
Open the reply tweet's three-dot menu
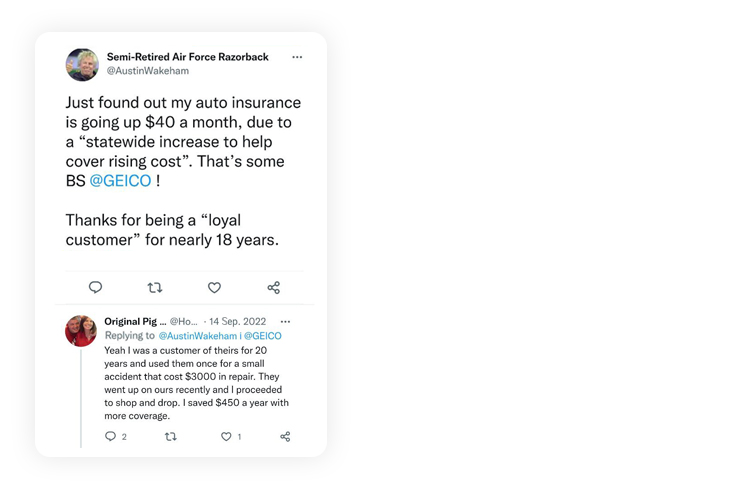(x=286, y=321)
